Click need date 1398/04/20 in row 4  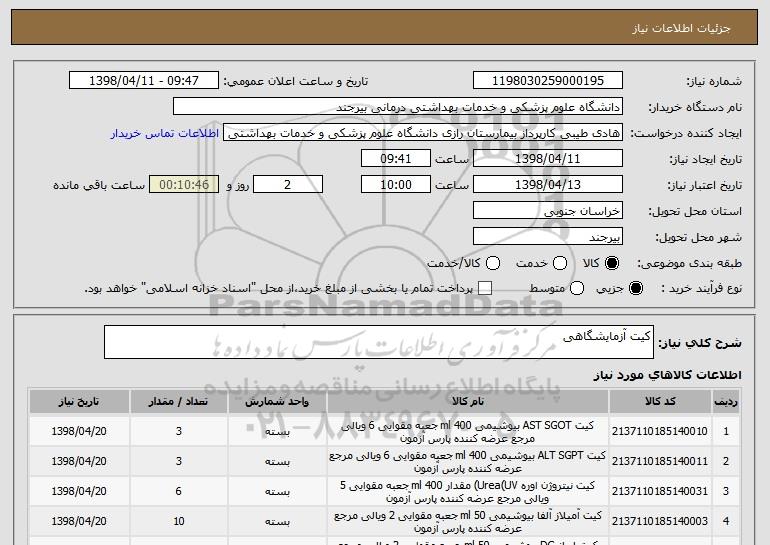click(x=79, y=521)
